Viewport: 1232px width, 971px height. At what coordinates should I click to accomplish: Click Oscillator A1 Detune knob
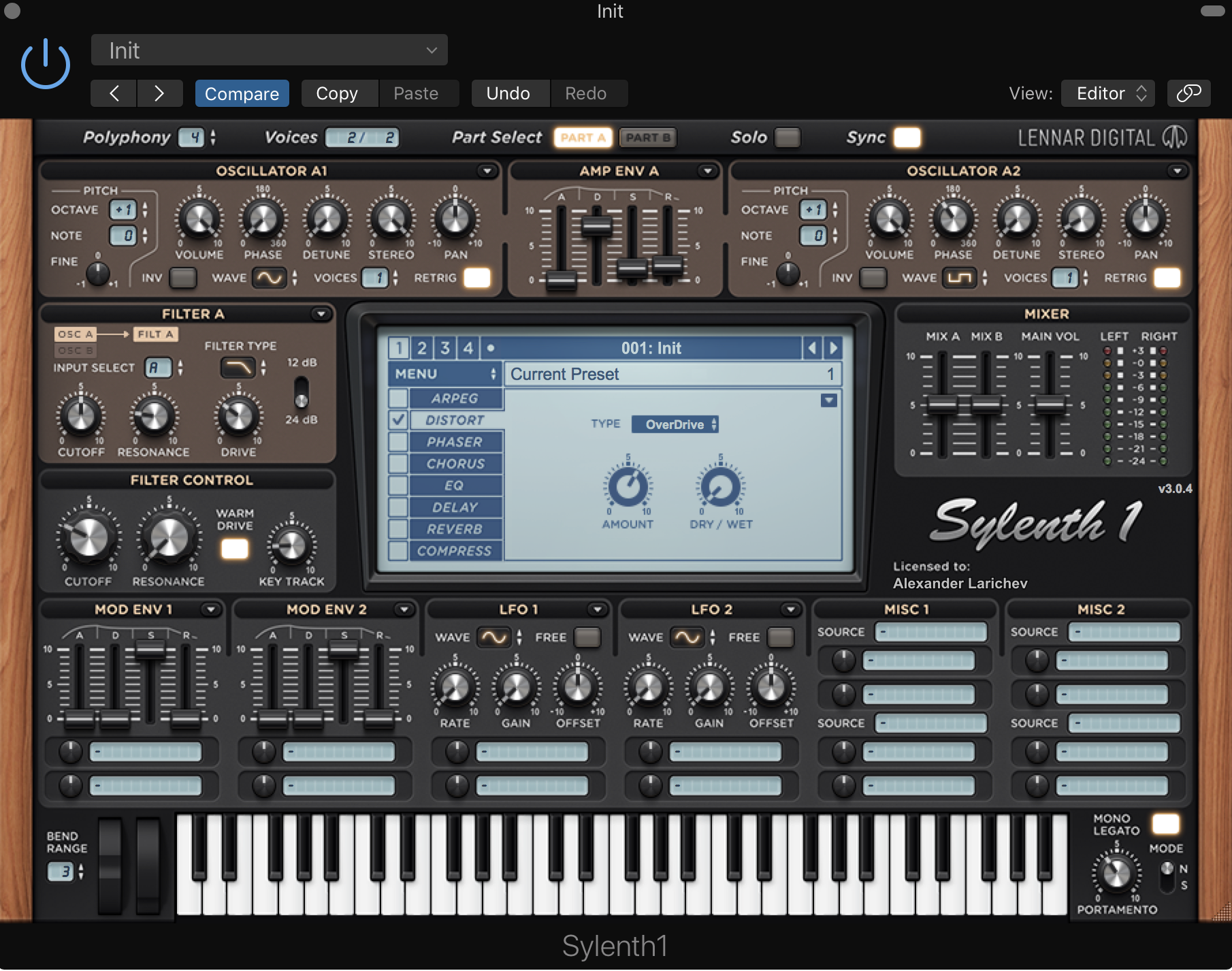(x=327, y=219)
